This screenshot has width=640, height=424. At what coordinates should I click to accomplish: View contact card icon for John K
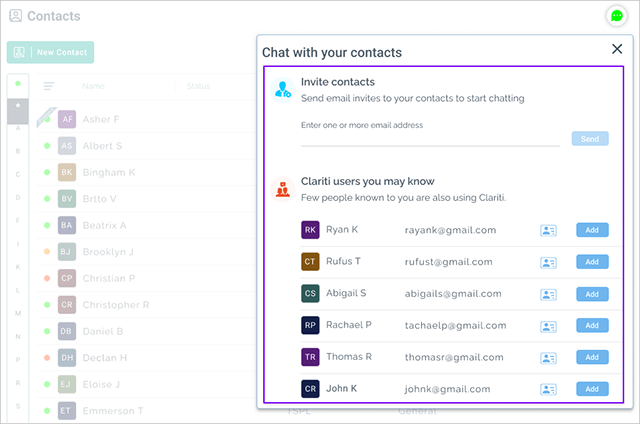click(x=548, y=389)
